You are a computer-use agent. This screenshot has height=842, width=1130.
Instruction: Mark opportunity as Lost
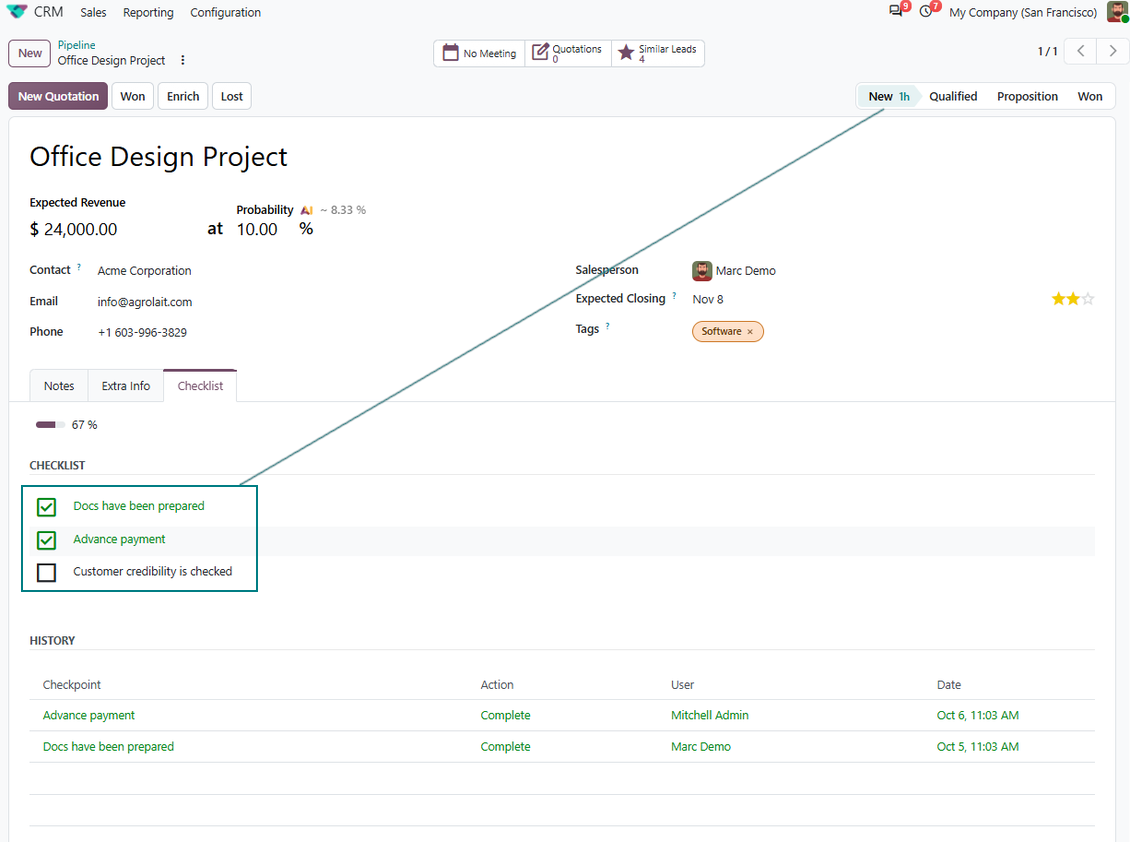click(231, 96)
